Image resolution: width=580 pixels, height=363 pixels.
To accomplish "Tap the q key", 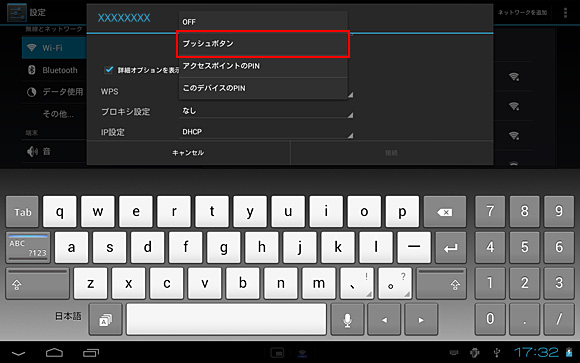I will (x=60, y=212).
